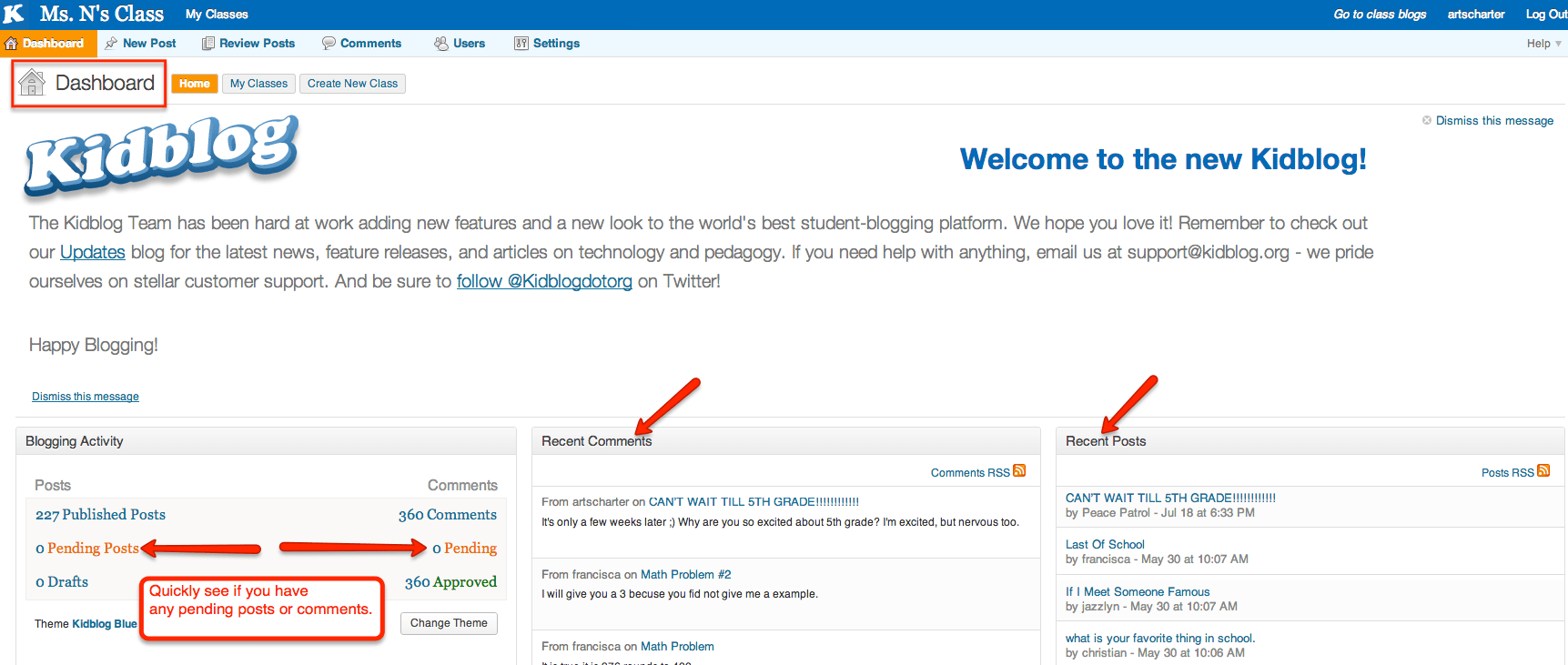Expand the Help dropdown menu
The width and height of the screenshot is (1568, 665).
[1543, 44]
